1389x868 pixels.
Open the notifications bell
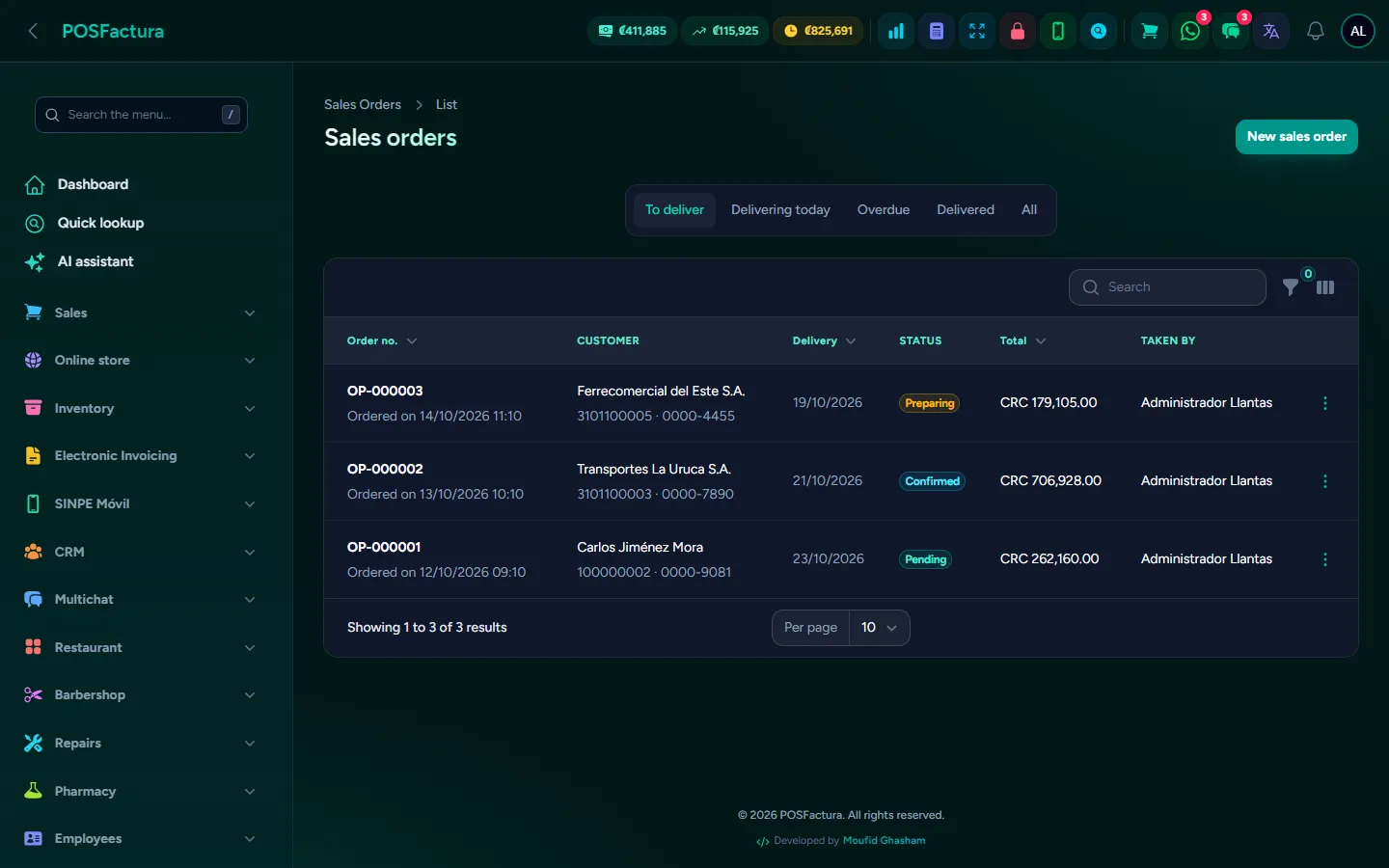[x=1316, y=31]
